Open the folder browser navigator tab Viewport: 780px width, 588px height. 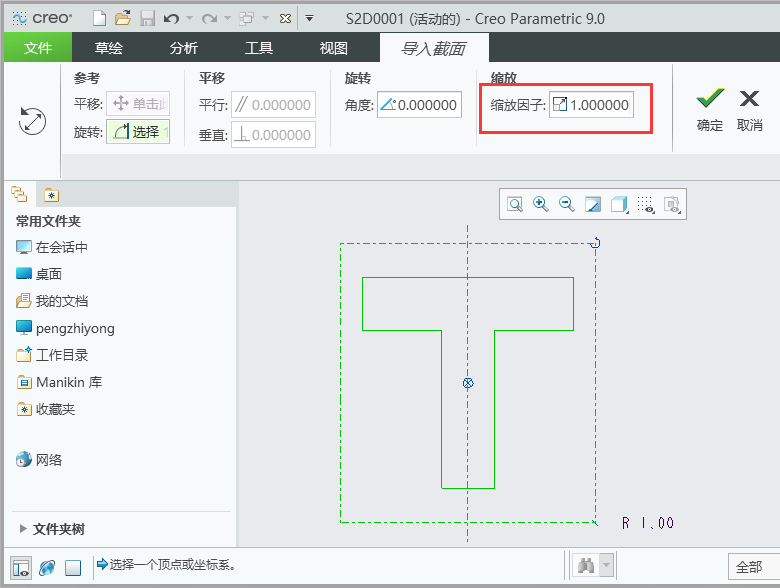point(19,194)
